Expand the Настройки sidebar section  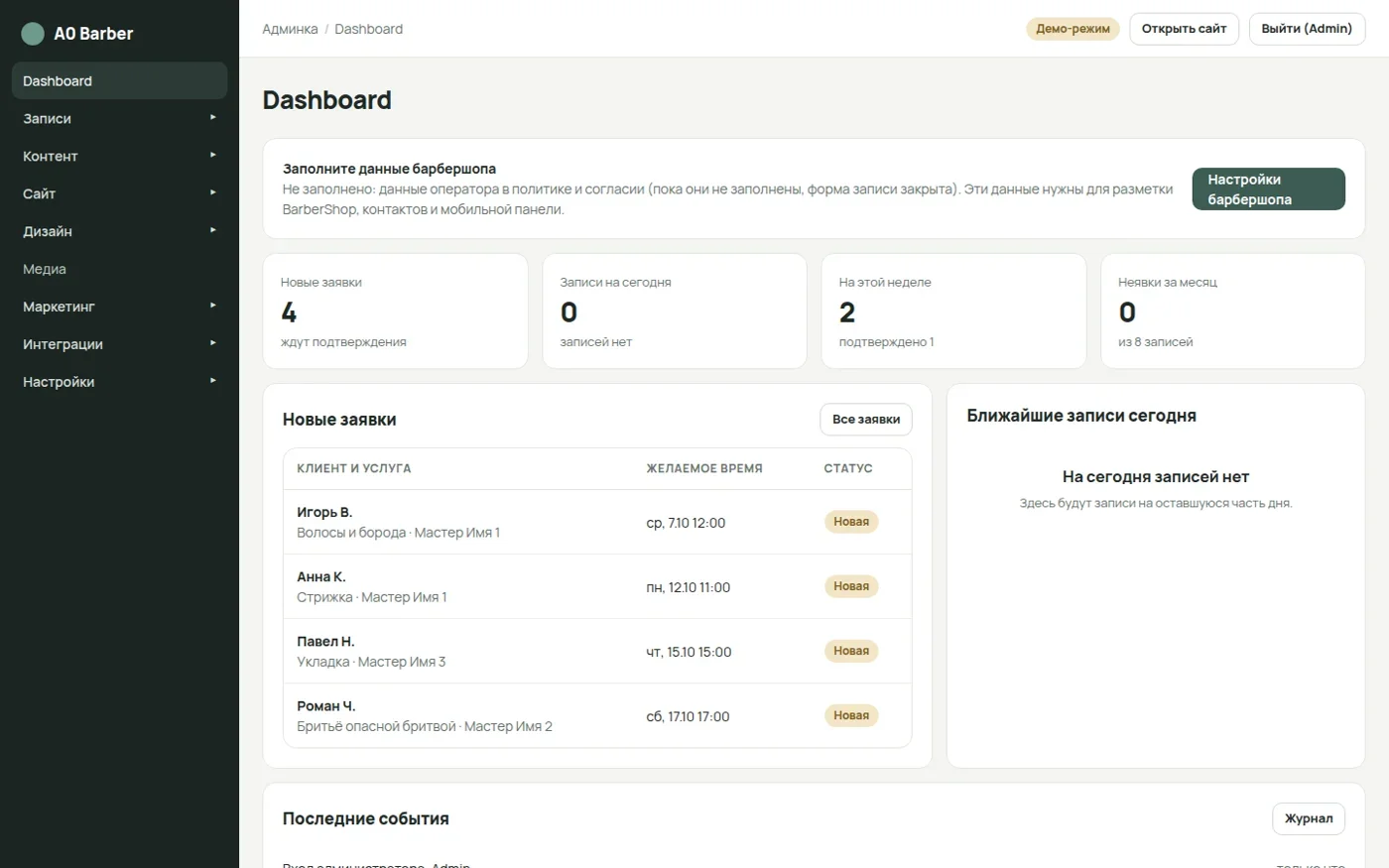point(119,383)
